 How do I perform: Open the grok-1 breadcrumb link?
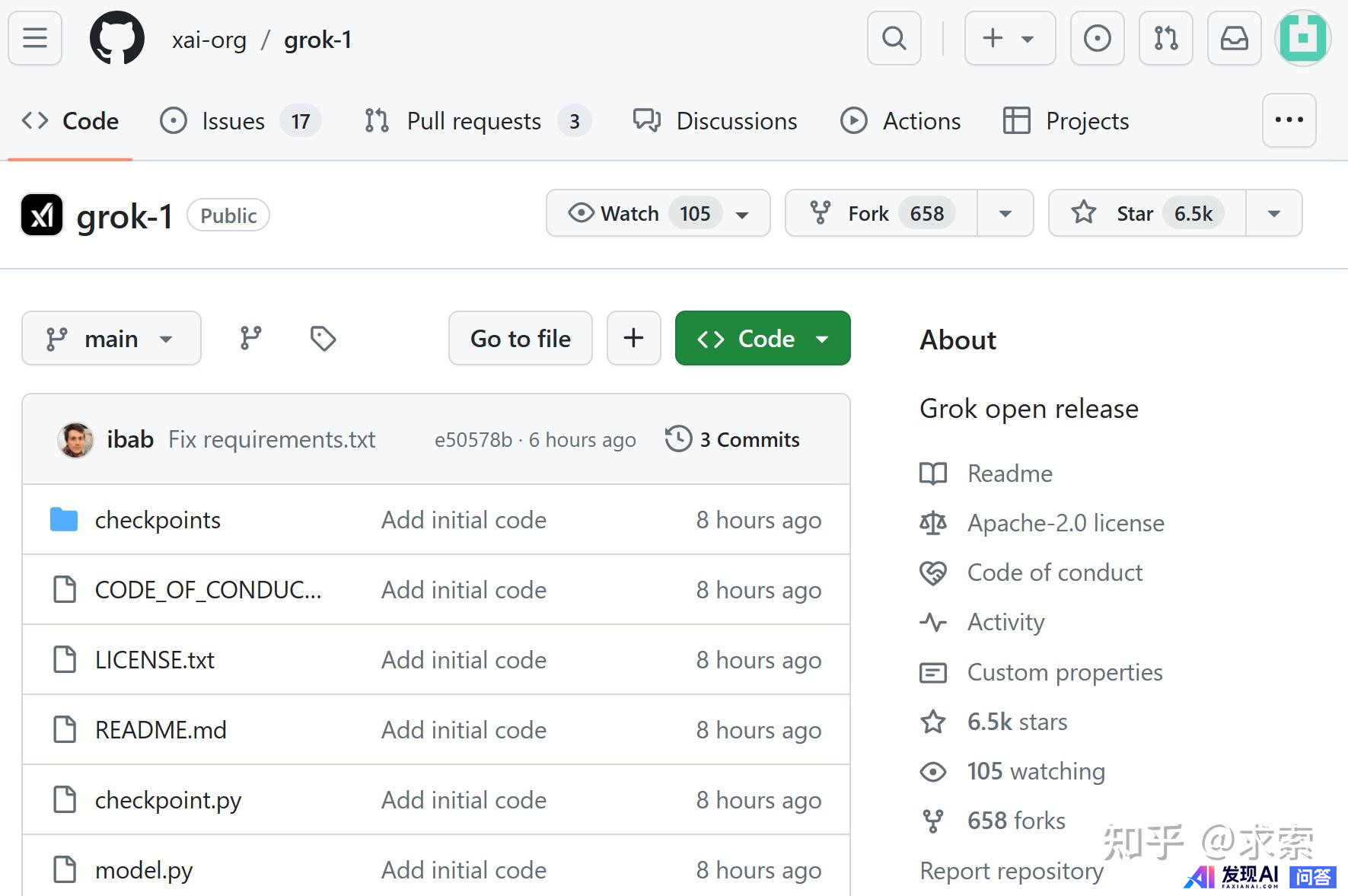point(318,40)
